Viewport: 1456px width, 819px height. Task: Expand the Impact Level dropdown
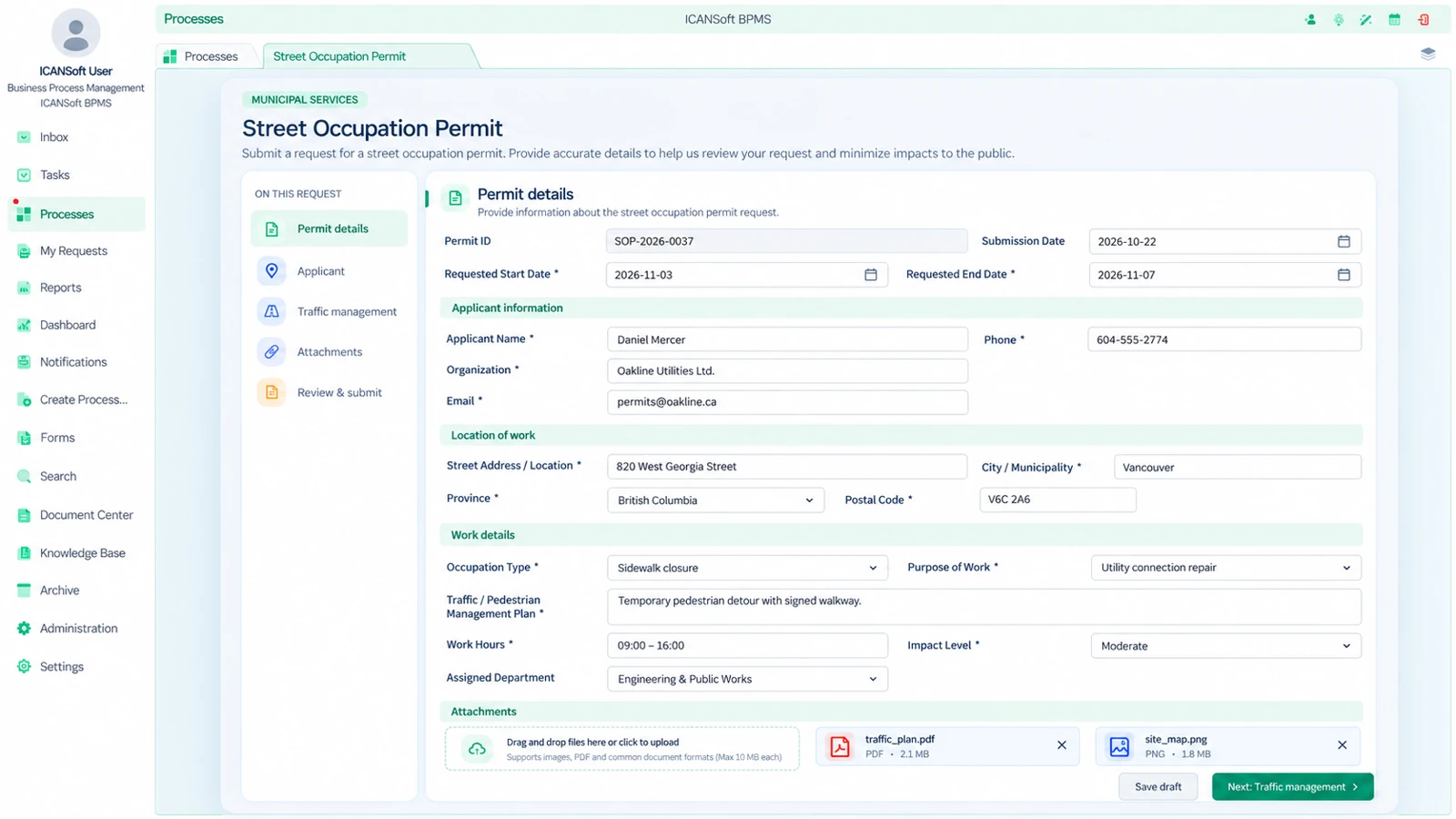coord(1226,646)
